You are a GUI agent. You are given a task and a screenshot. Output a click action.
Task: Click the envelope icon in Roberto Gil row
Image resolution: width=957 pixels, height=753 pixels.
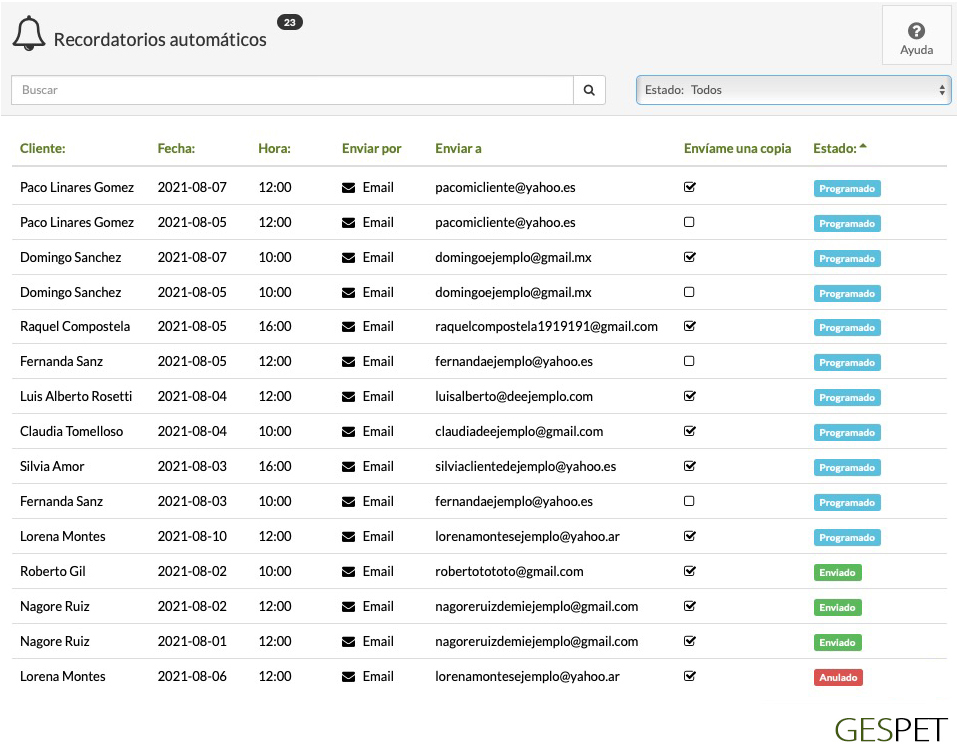(x=348, y=572)
